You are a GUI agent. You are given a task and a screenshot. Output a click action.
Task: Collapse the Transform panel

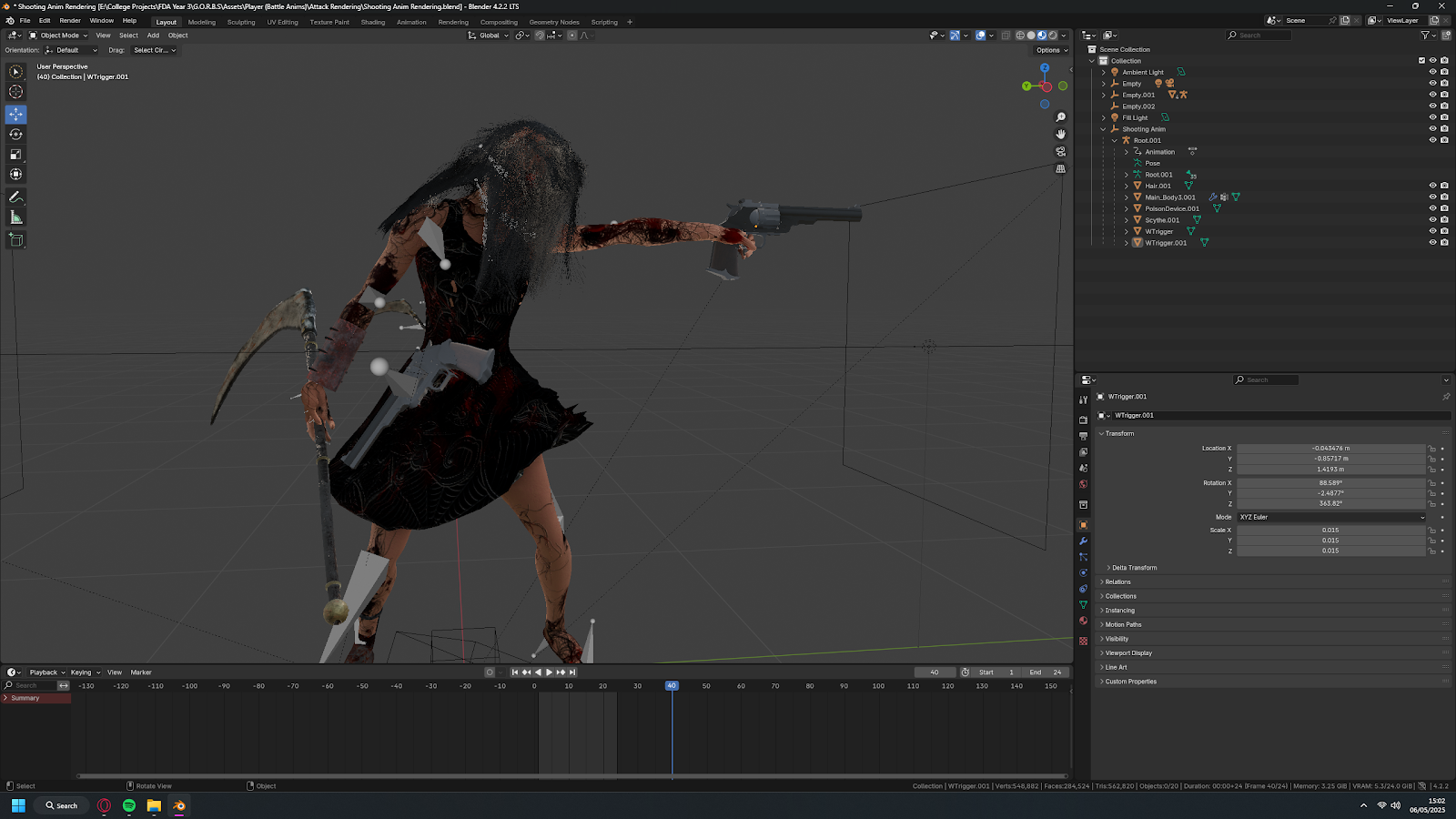[1118, 433]
